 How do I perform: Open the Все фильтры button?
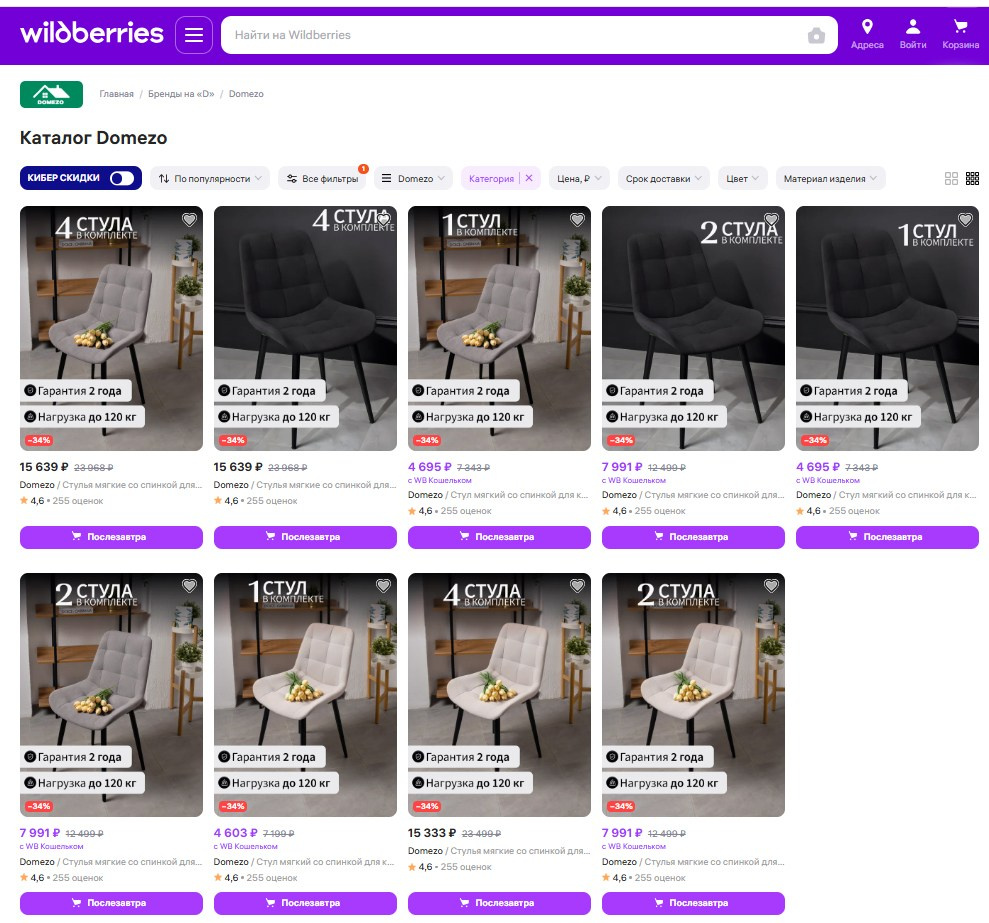[323, 179]
